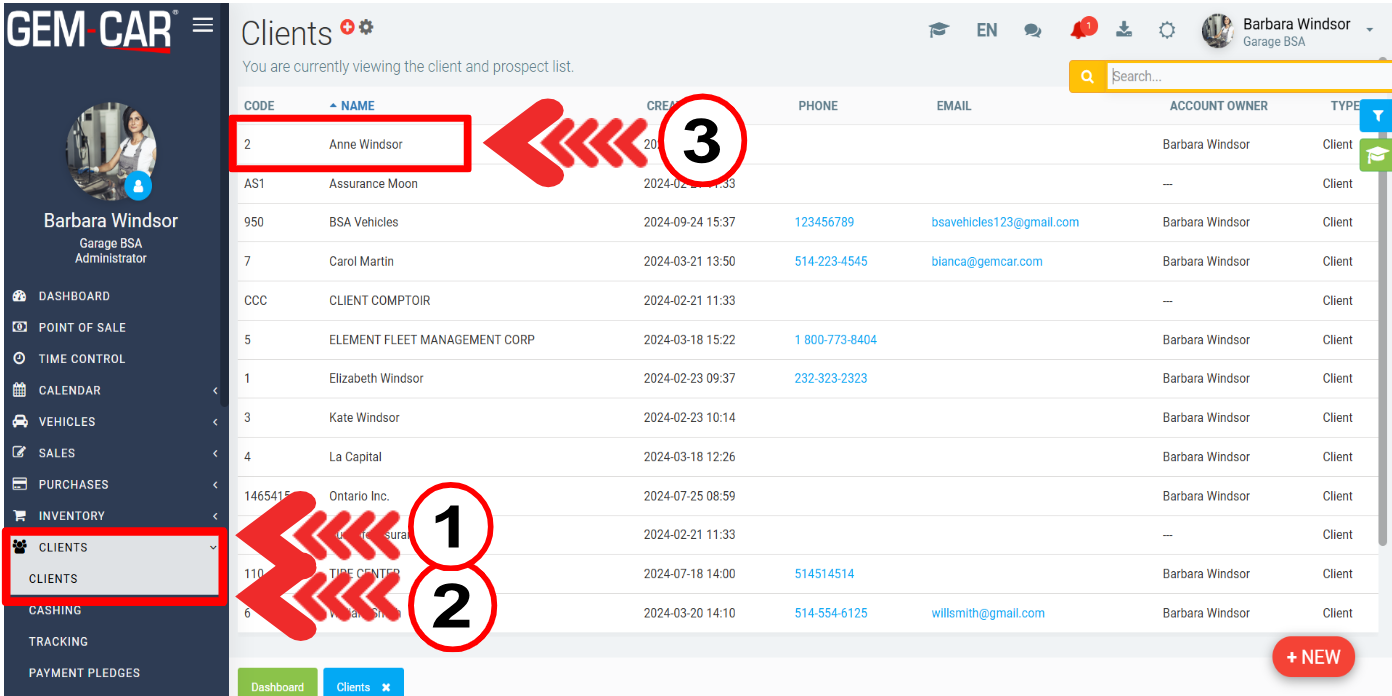Screen dimensions: 1392x696
Task: Click bsavehicles123@gmail.com email link
Action: [1005, 222]
